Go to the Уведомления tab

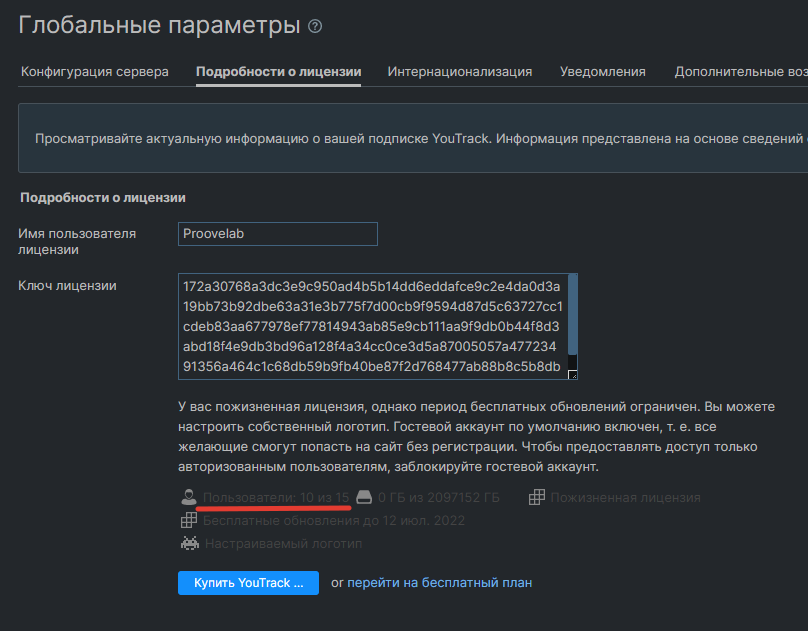pyautogui.click(x=602, y=72)
